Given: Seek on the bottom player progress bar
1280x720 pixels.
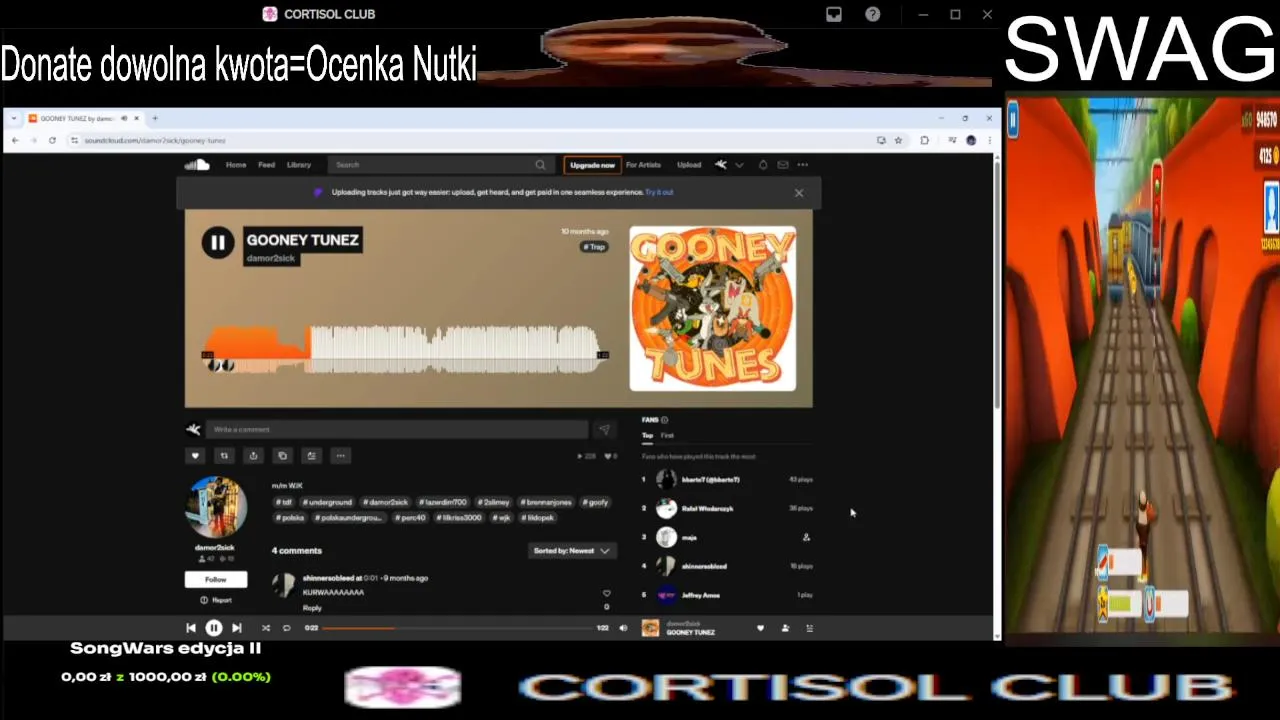Looking at the screenshot, I should [458, 628].
